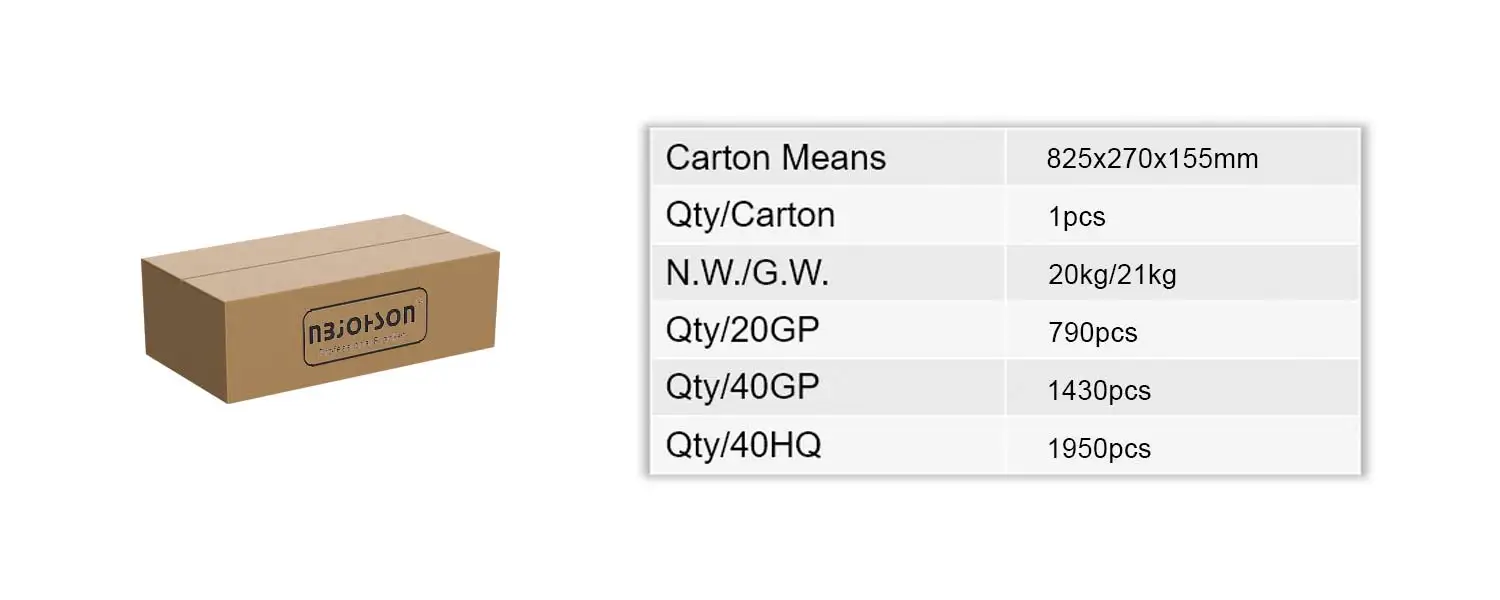Select the "Qty/Carton" row label
Image resolution: width=1500 pixels, height=600 pixels.
coord(750,215)
